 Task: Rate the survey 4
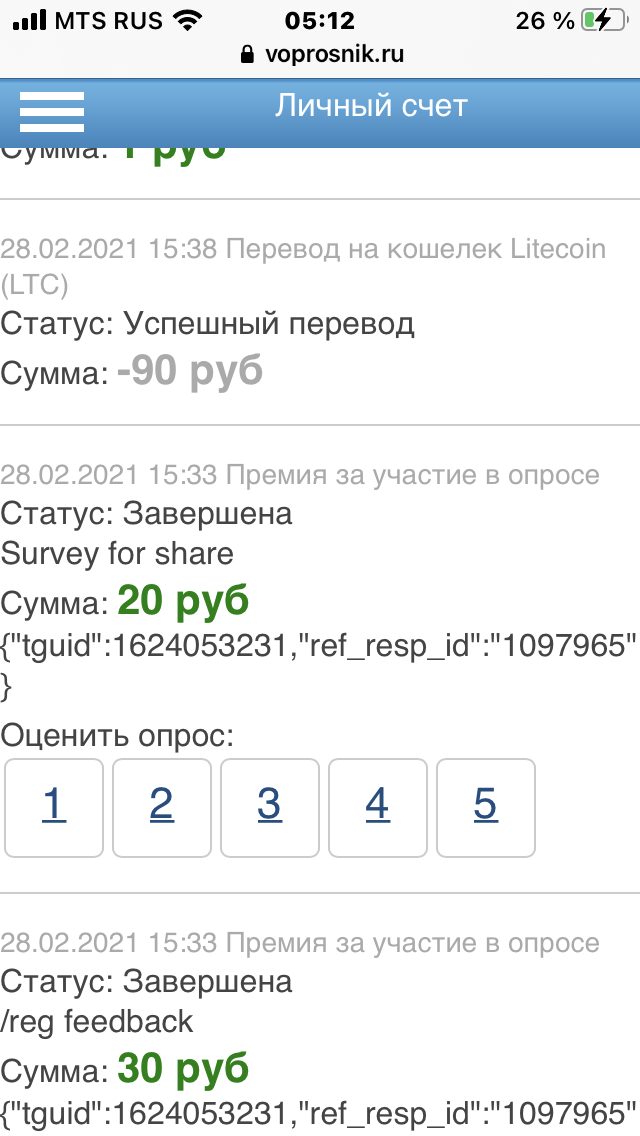(378, 807)
